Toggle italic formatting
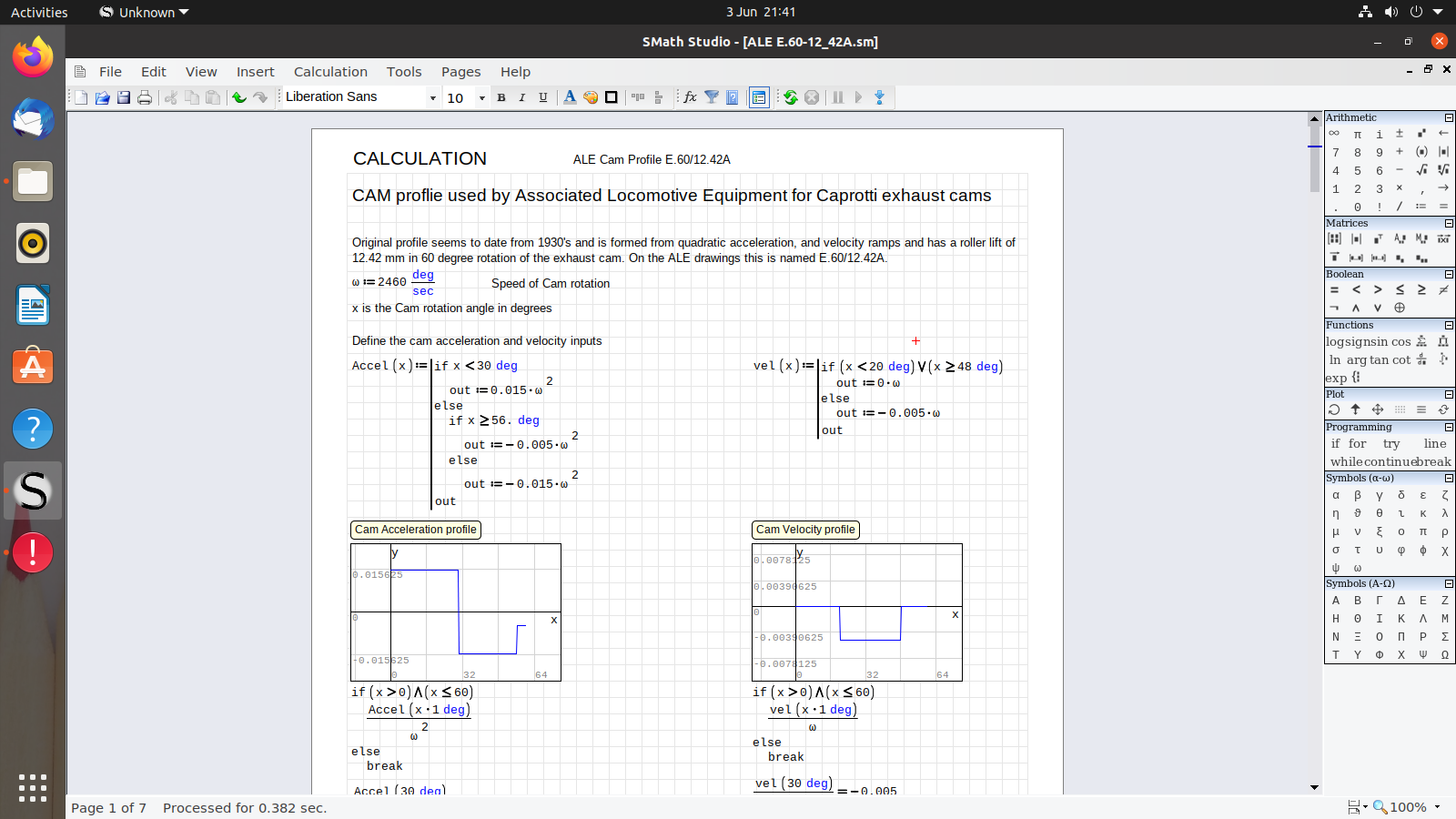The width and height of the screenshot is (1456, 819). 522,97
